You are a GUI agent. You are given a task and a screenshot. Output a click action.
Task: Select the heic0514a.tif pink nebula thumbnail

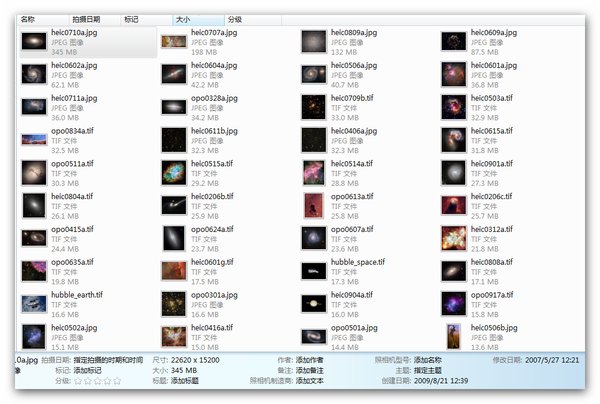[x=314, y=173]
